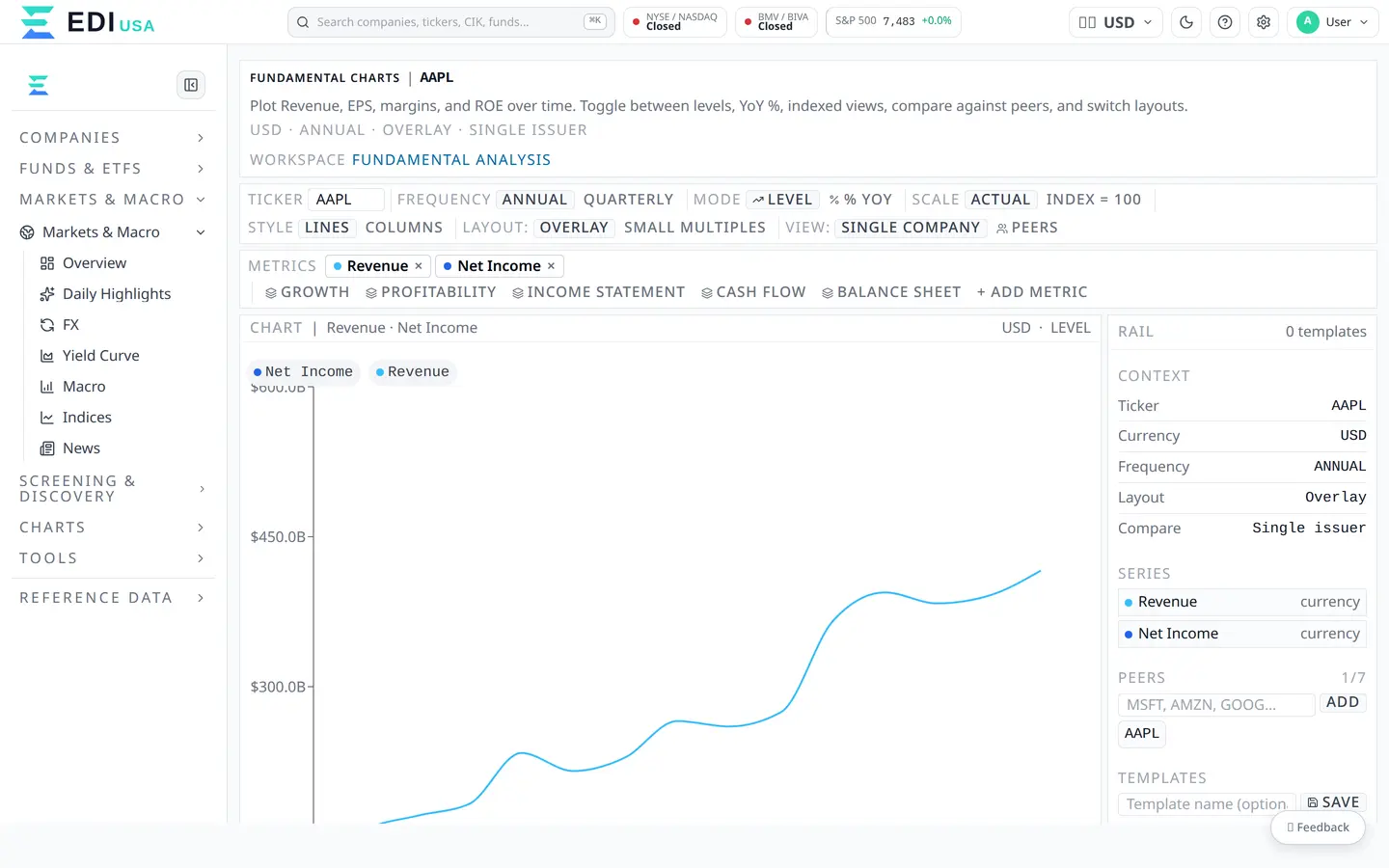Switch mode to % YoY
Viewport: 1389px width, 868px height.
pyautogui.click(x=860, y=200)
